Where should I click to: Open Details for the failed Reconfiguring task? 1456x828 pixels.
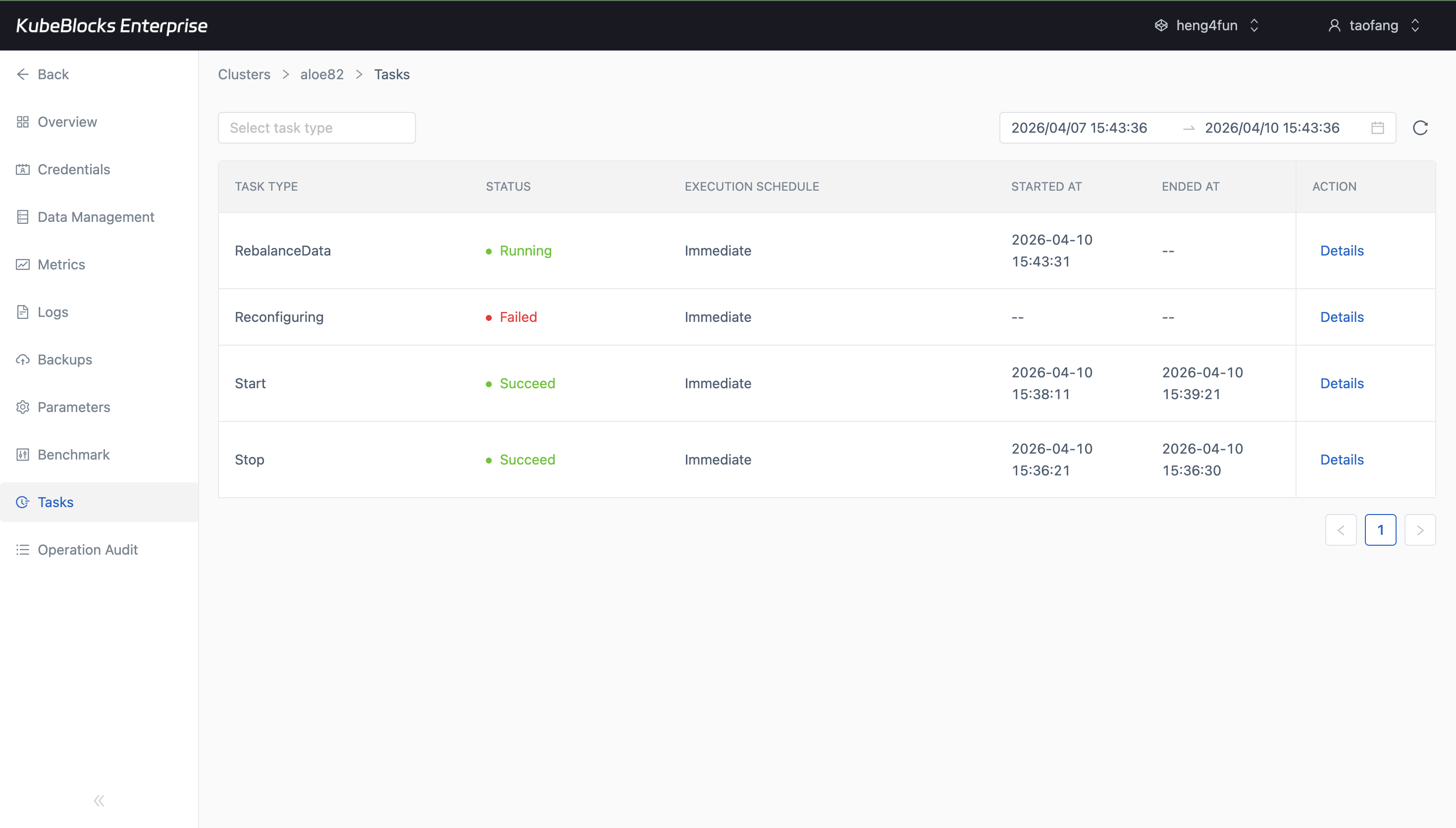tap(1341, 317)
